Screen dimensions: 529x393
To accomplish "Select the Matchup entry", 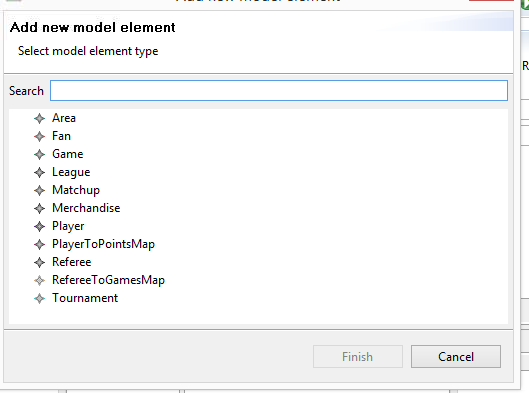I will 76,190.
